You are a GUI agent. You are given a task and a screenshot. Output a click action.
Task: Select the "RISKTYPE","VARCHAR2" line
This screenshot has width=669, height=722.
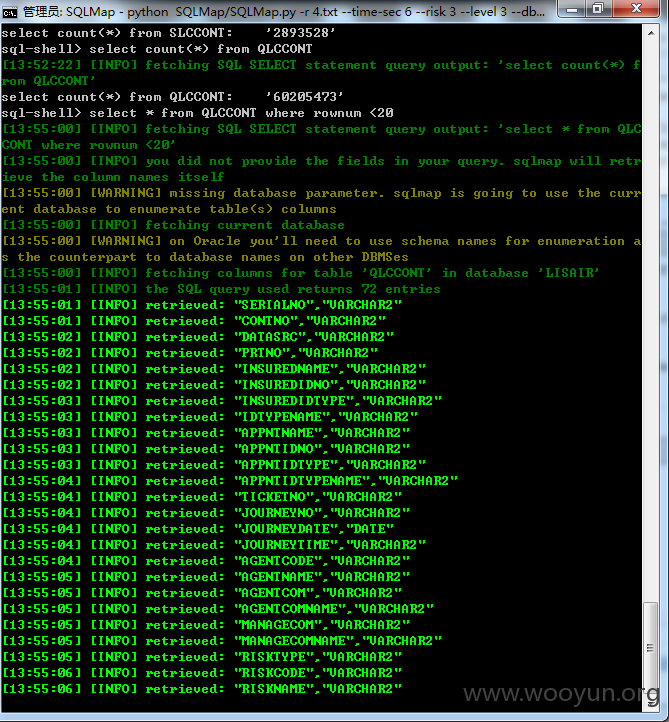202,657
